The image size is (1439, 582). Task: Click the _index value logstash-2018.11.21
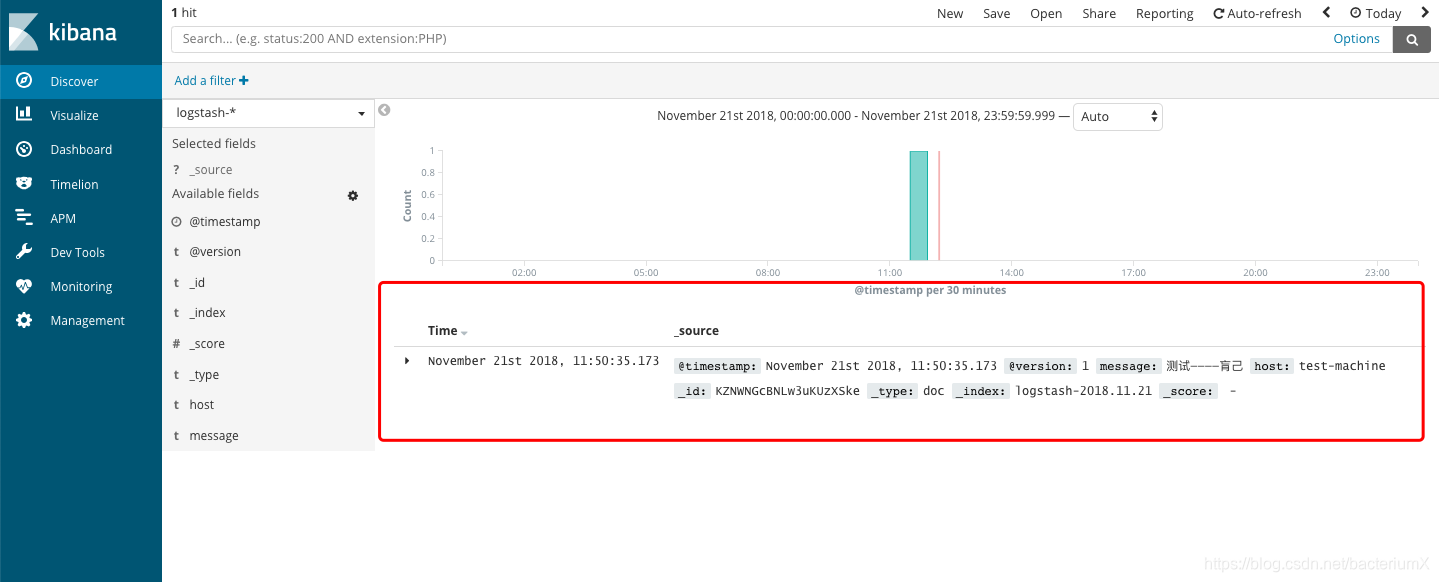point(1083,391)
